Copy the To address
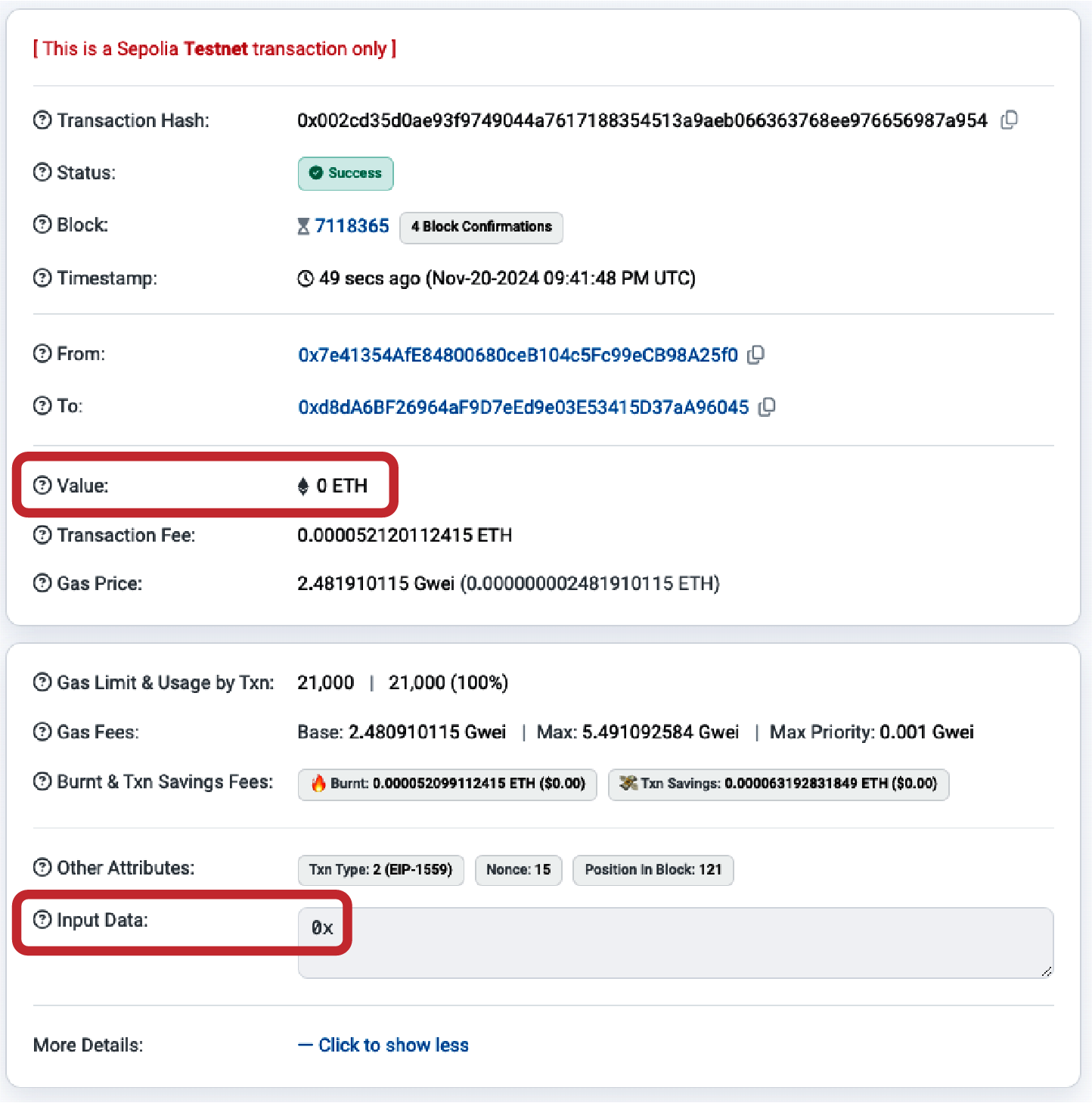The height and width of the screenshot is (1103, 1092). (x=768, y=407)
